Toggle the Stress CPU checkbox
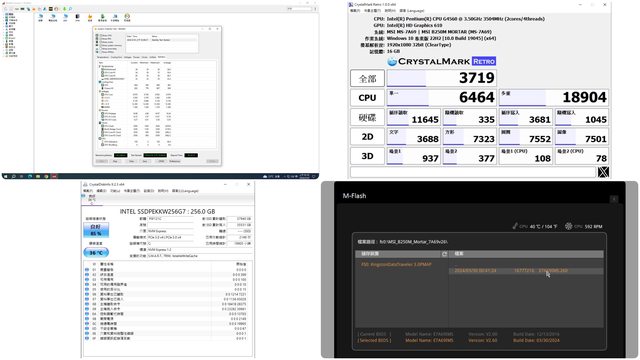The height and width of the screenshot is (360, 640). [101, 36]
